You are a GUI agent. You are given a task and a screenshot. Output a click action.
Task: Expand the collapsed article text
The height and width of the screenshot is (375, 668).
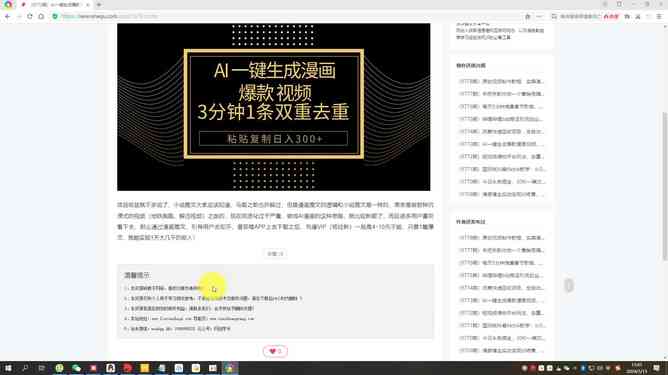(x=275, y=254)
